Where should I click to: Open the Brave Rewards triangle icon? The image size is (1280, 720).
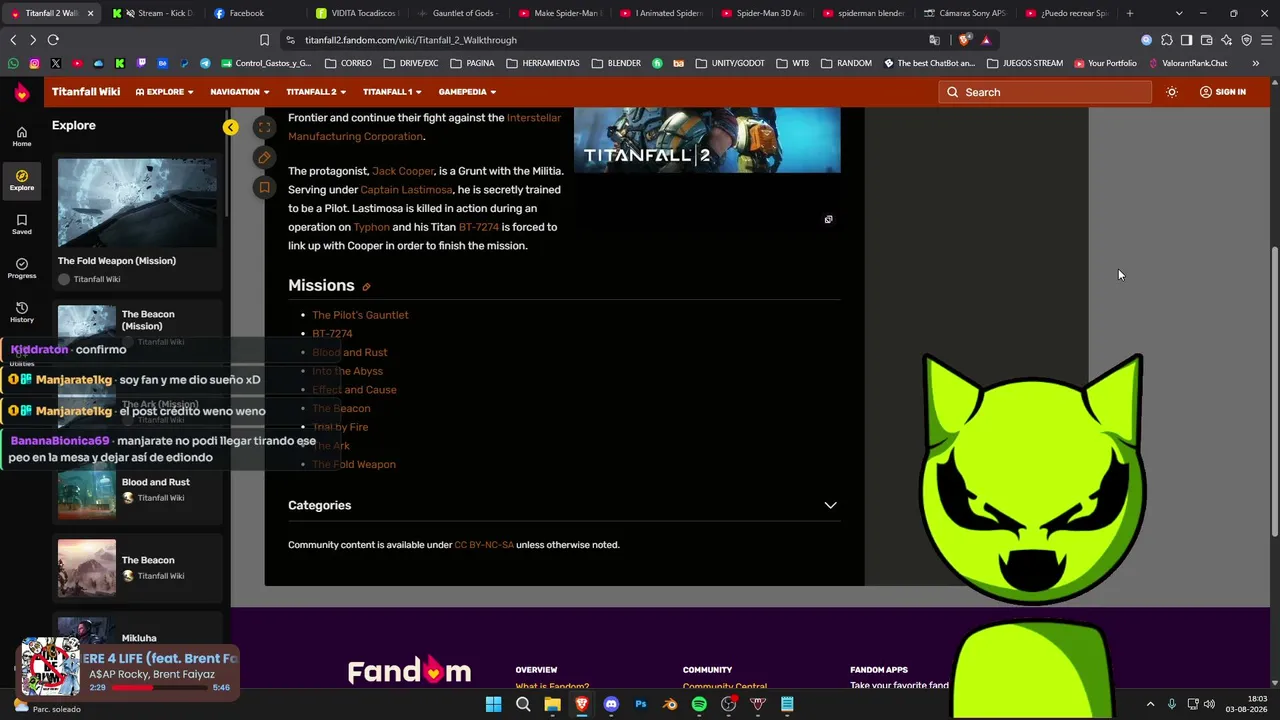(x=986, y=40)
